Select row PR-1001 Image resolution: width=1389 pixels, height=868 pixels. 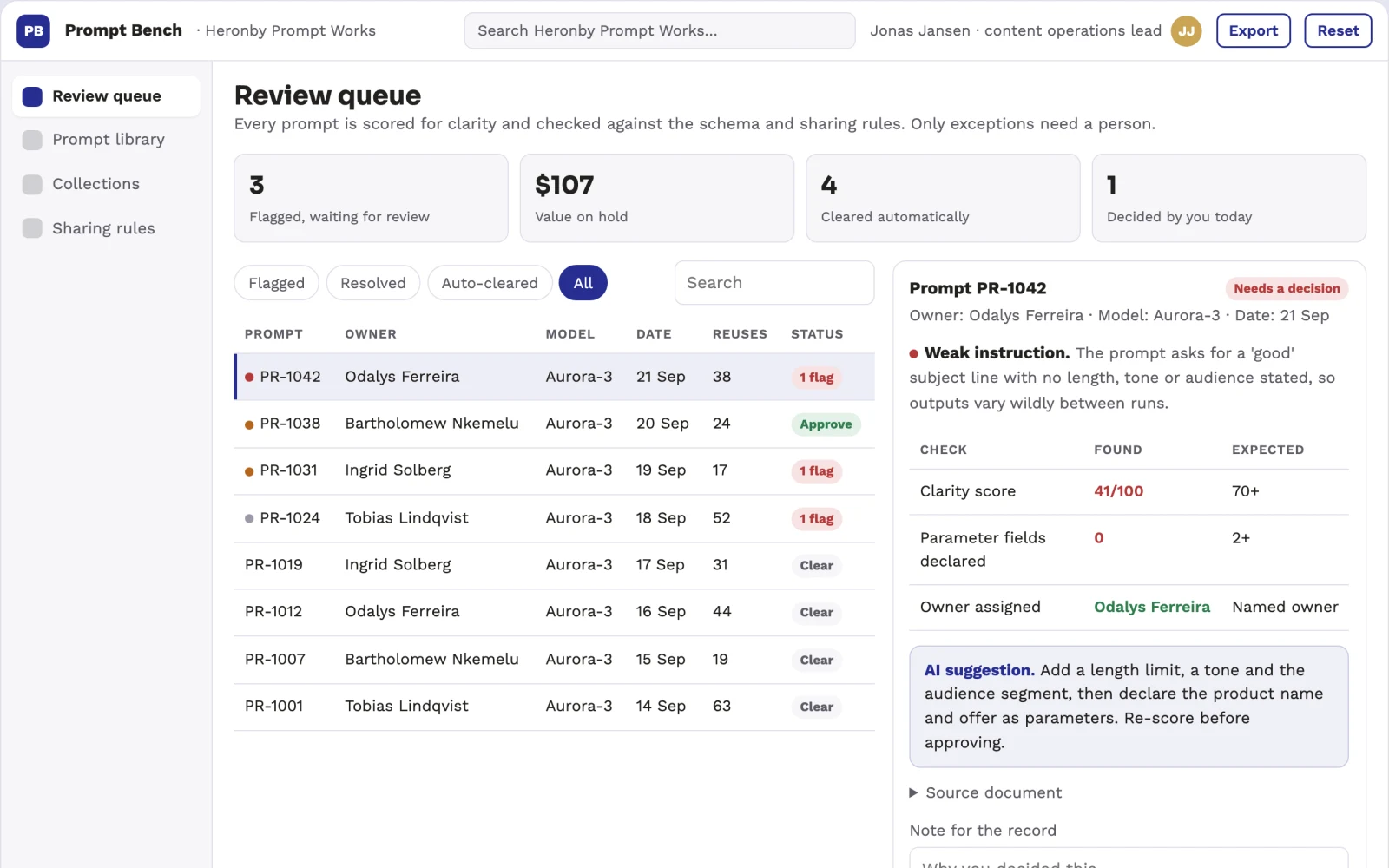point(554,707)
